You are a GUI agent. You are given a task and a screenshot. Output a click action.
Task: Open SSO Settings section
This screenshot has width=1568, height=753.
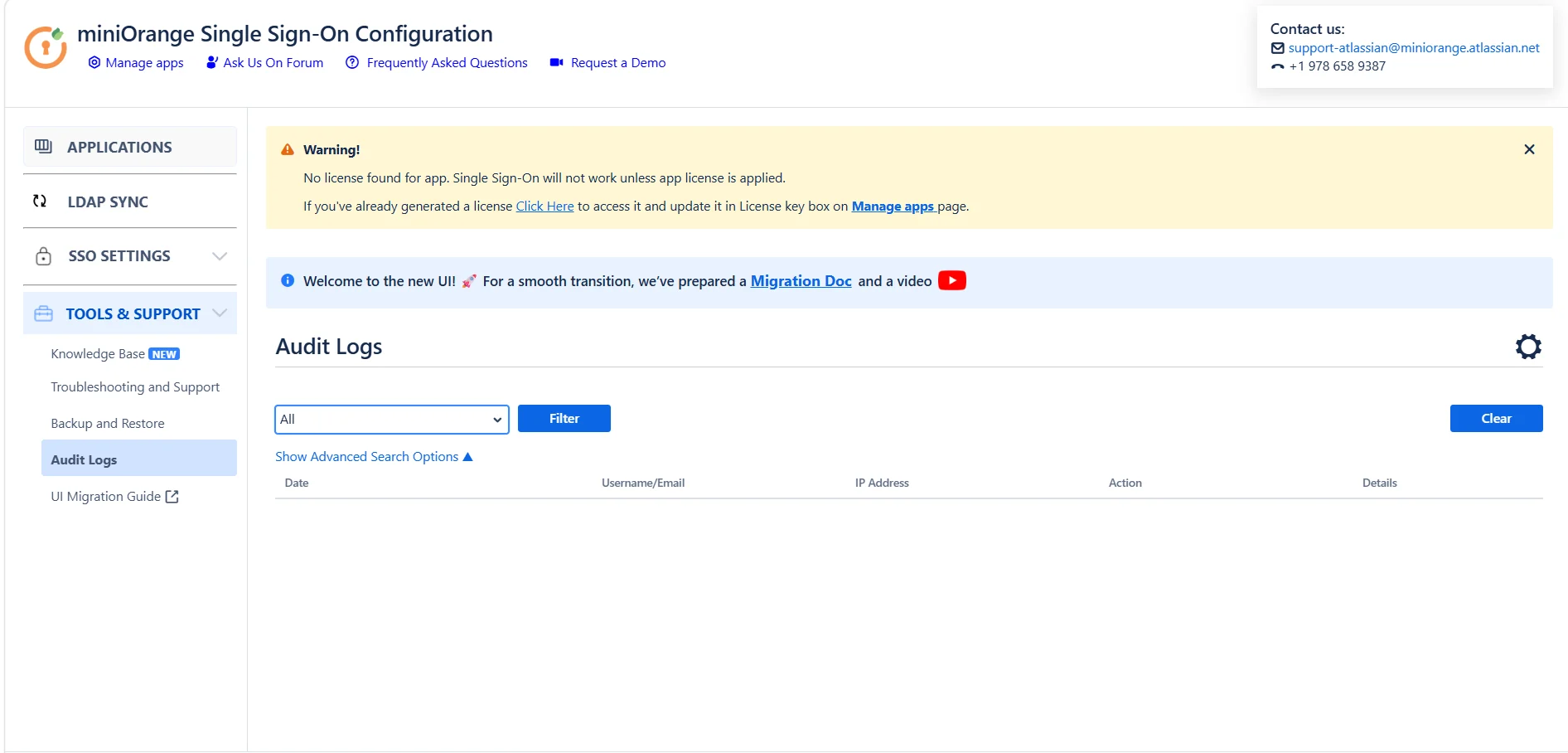pos(130,256)
